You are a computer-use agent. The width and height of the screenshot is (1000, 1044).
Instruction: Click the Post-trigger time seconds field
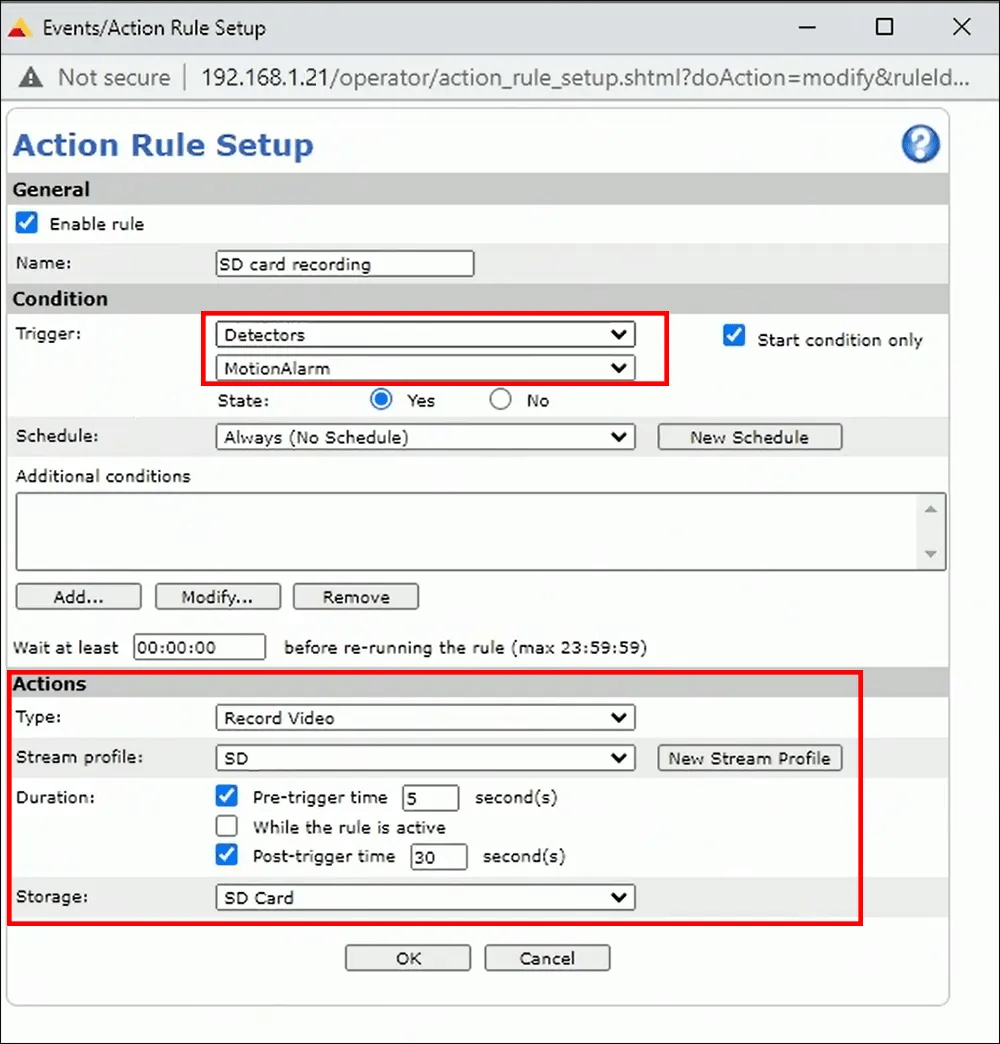[438, 857]
